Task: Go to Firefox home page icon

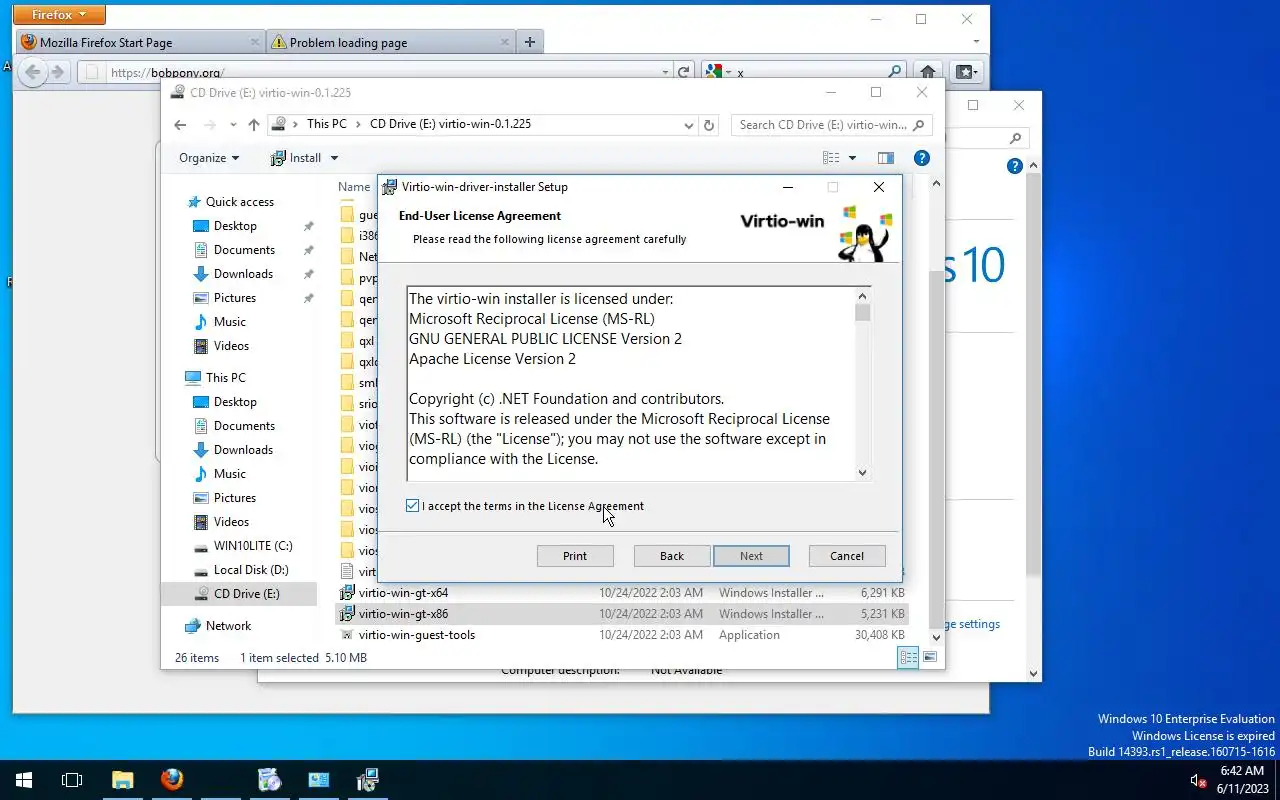Action: coord(928,72)
